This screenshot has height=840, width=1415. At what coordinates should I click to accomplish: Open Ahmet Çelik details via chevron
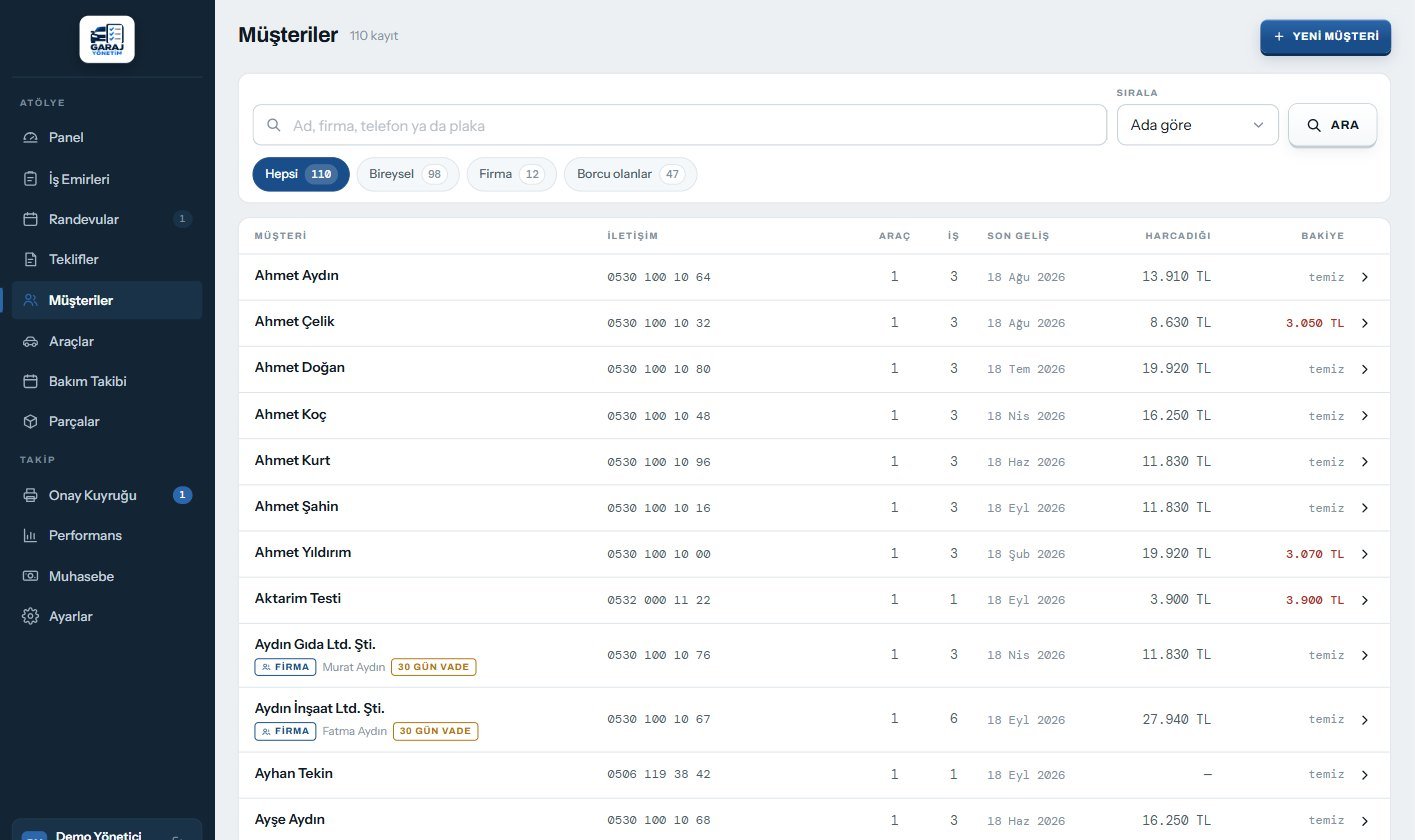coord(1365,323)
